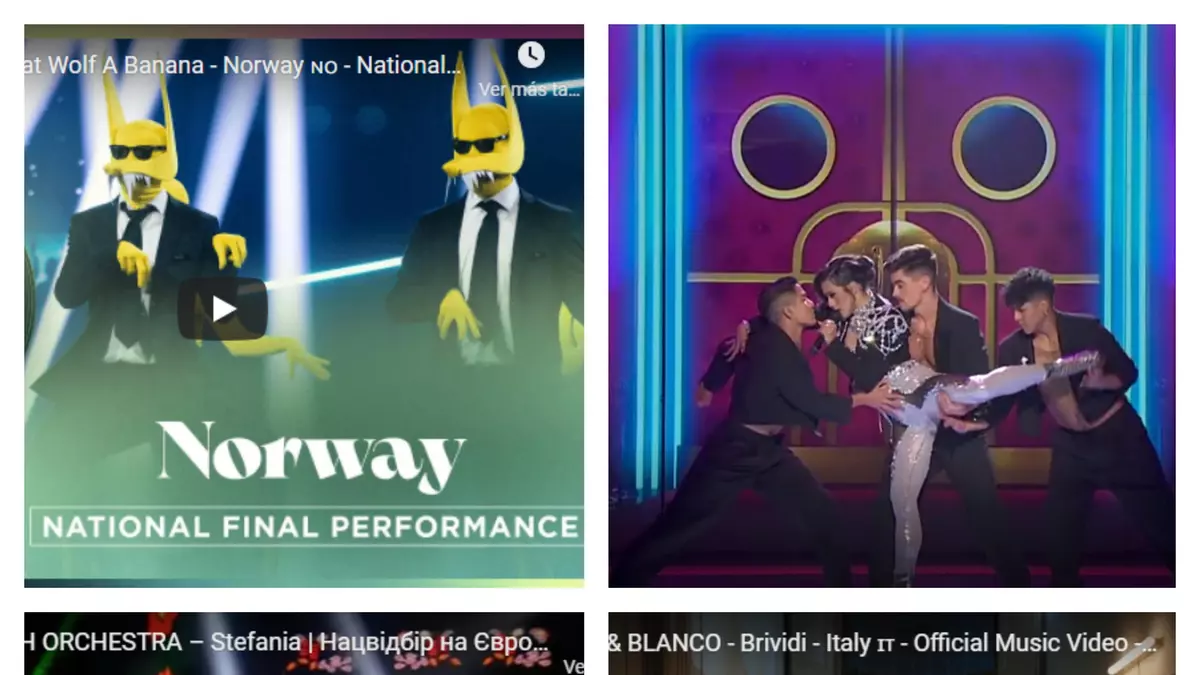Viewport: 1200px width, 675px height.
Task: Click the left wolf's black sunglasses
Action: pos(138,152)
